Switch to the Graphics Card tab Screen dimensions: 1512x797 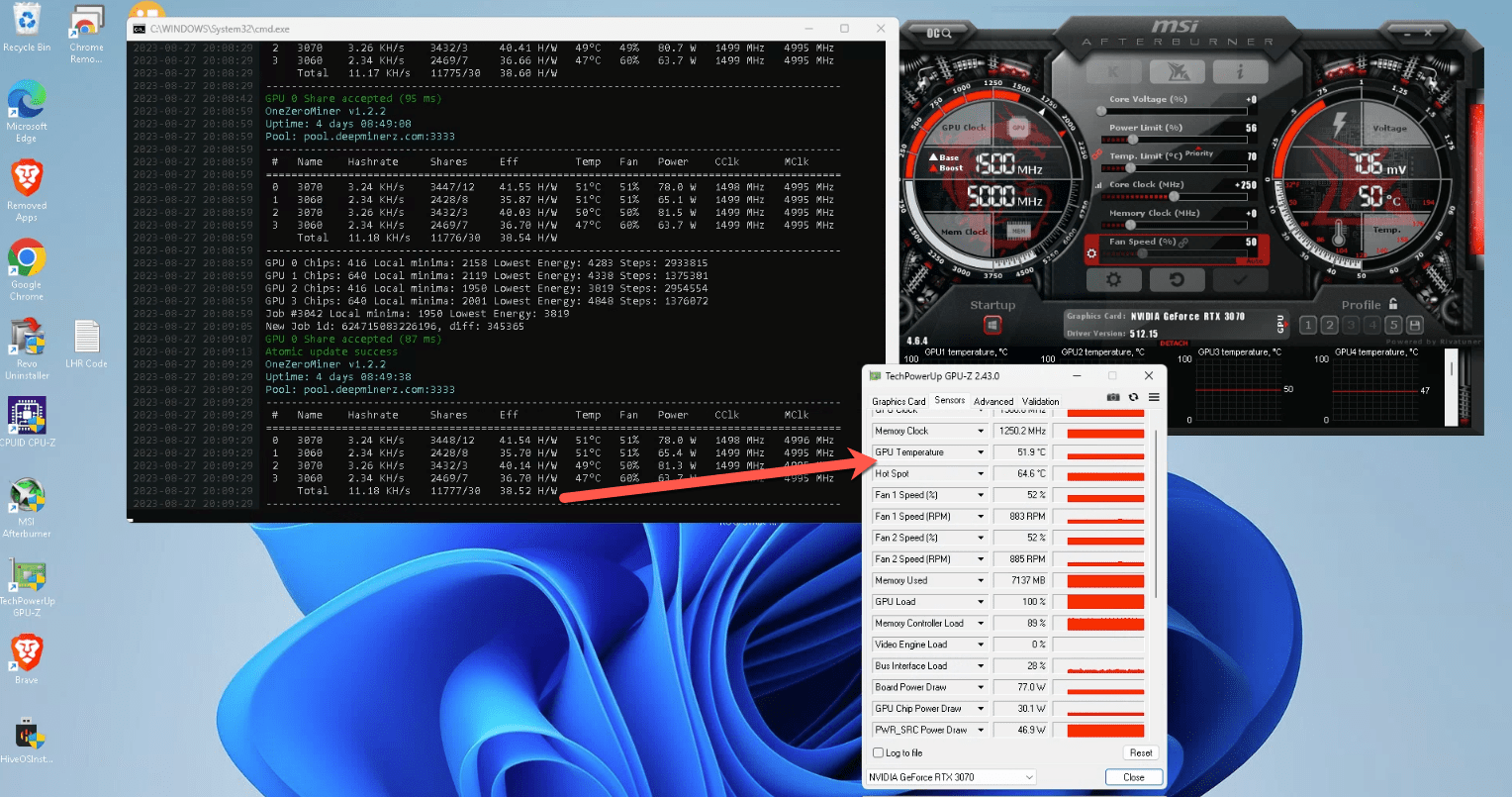898,400
